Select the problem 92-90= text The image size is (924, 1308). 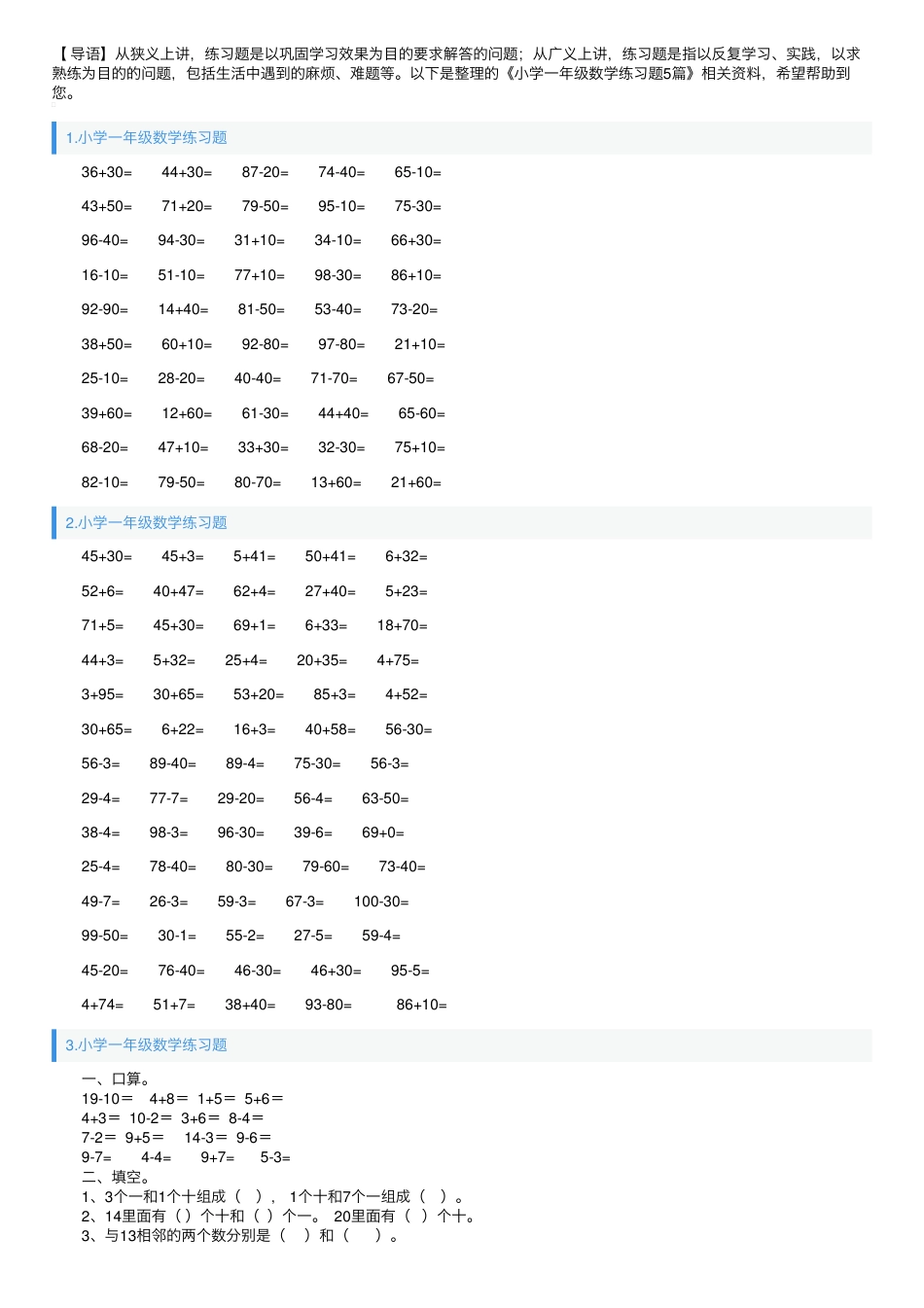105,309
